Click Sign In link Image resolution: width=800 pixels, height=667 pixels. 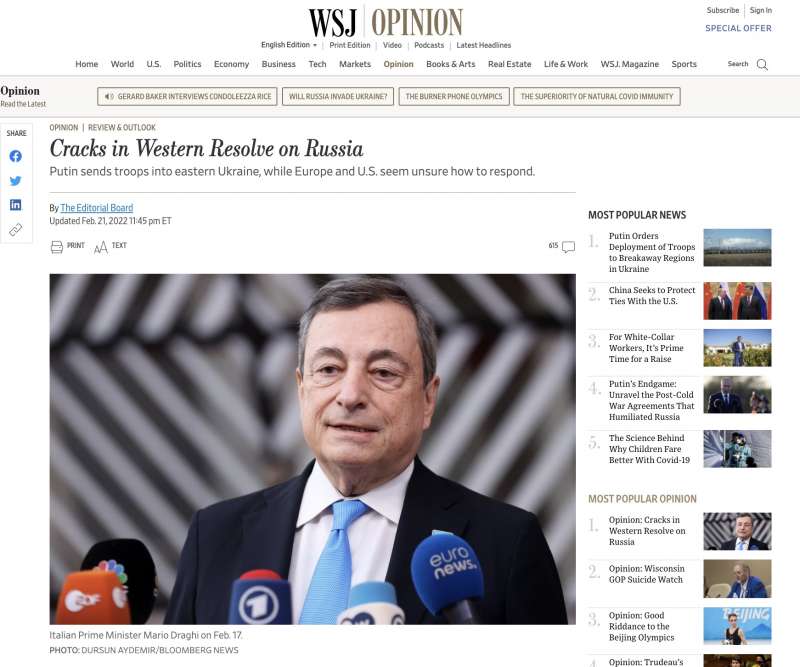coord(761,10)
